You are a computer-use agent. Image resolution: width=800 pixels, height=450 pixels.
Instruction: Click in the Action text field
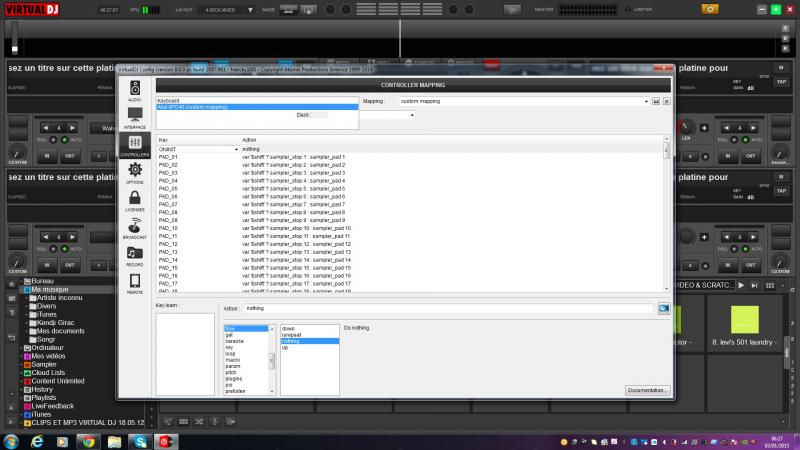tap(448, 309)
